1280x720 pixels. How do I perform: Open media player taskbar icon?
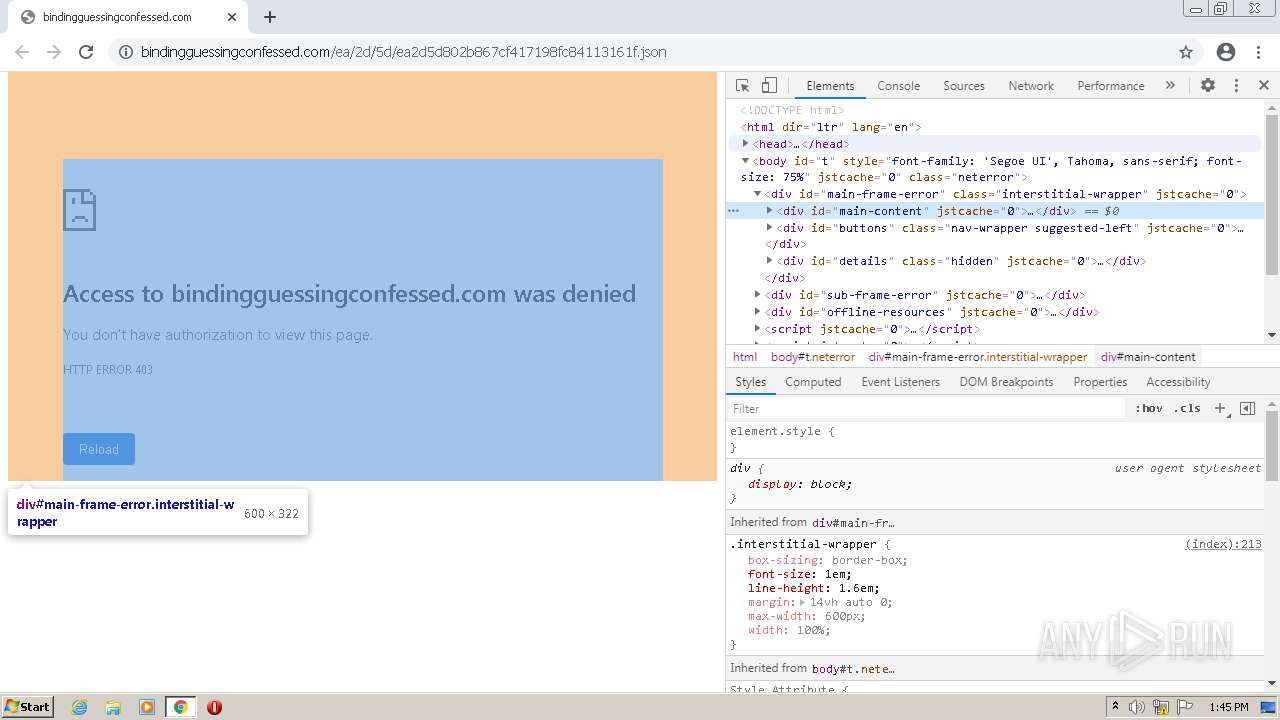tap(147, 707)
